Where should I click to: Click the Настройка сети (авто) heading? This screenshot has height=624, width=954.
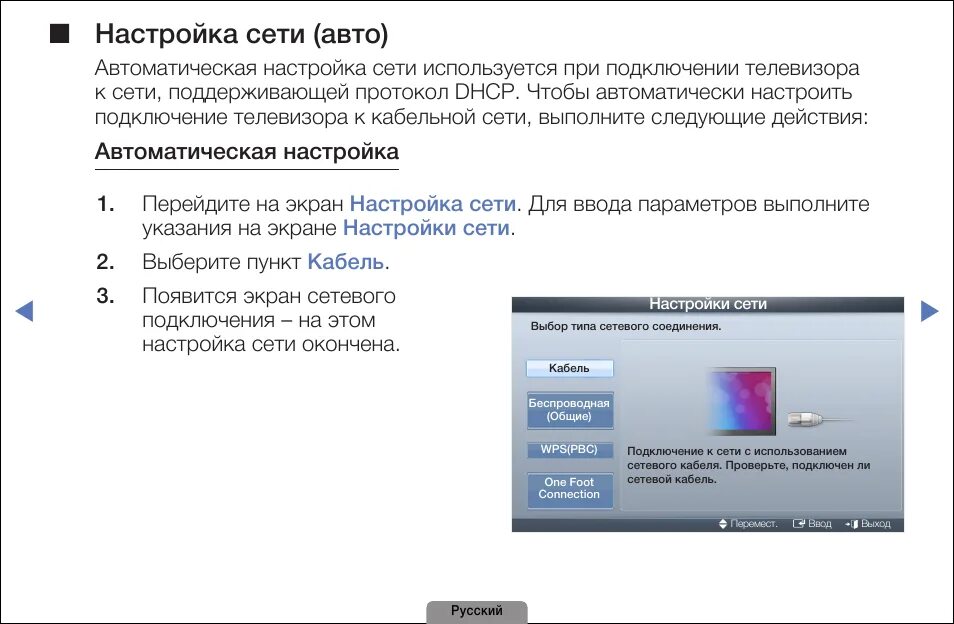coord(242,33)
